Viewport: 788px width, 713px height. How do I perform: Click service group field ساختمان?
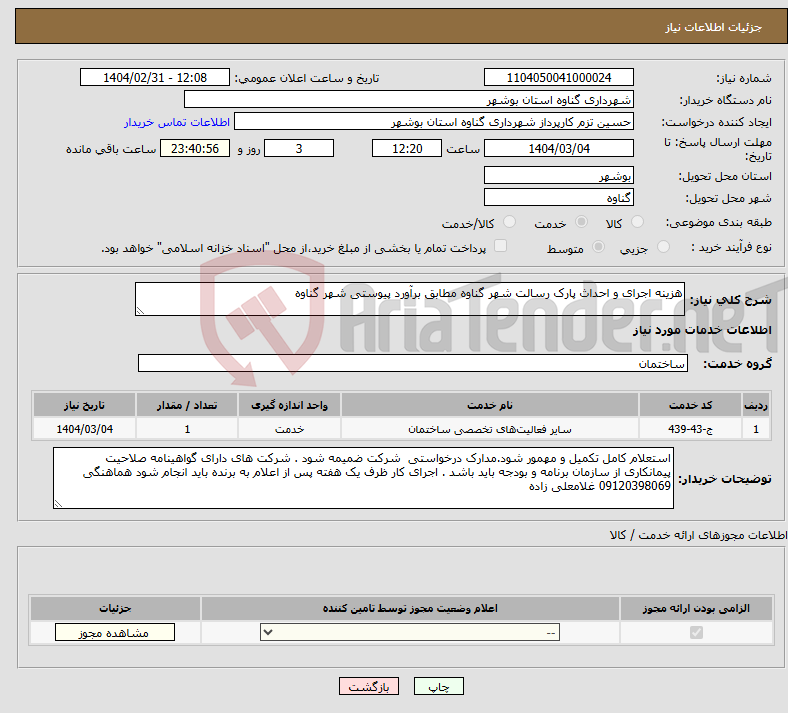coord(413,363)
